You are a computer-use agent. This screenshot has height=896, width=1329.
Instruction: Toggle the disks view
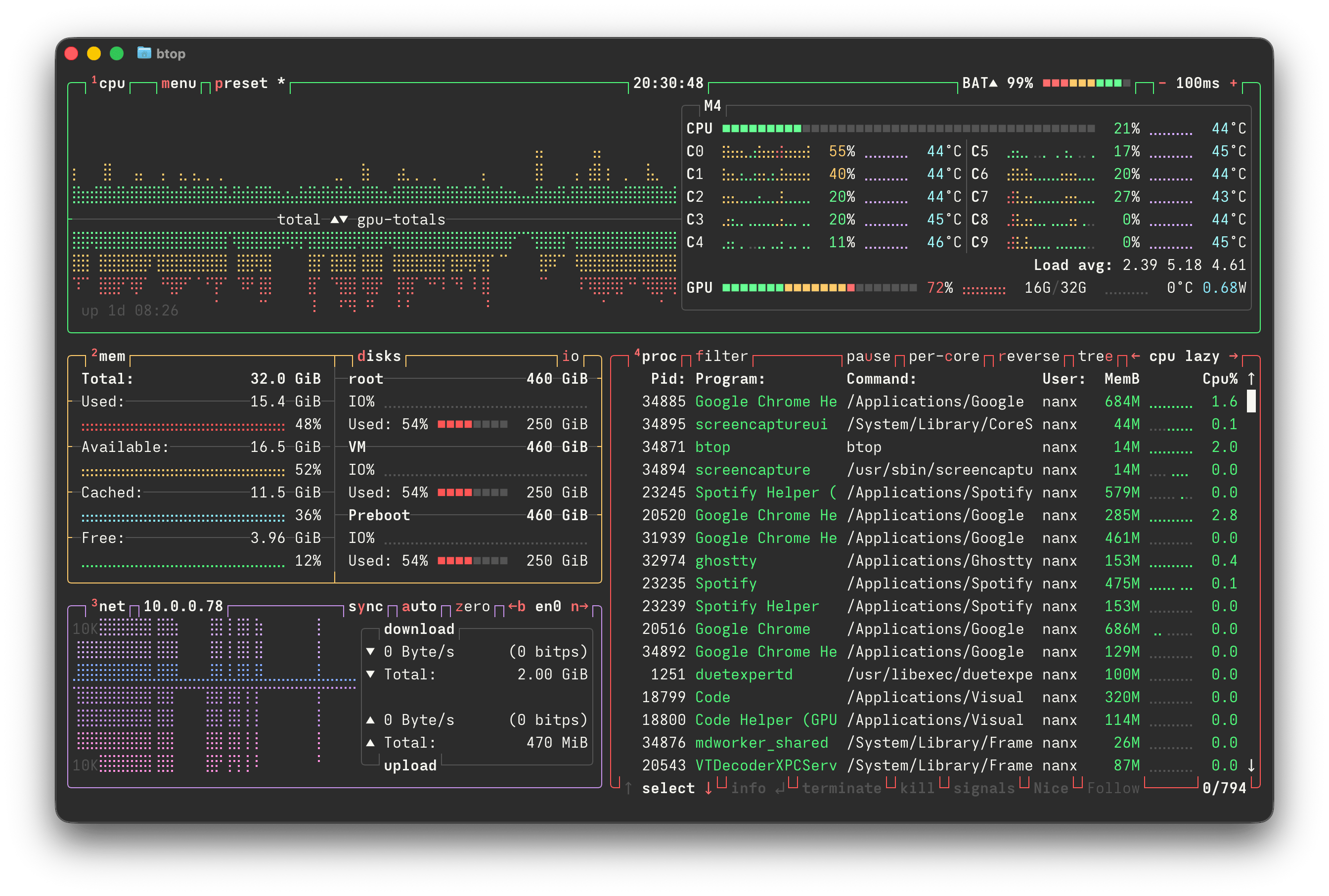tap(379, 356)
